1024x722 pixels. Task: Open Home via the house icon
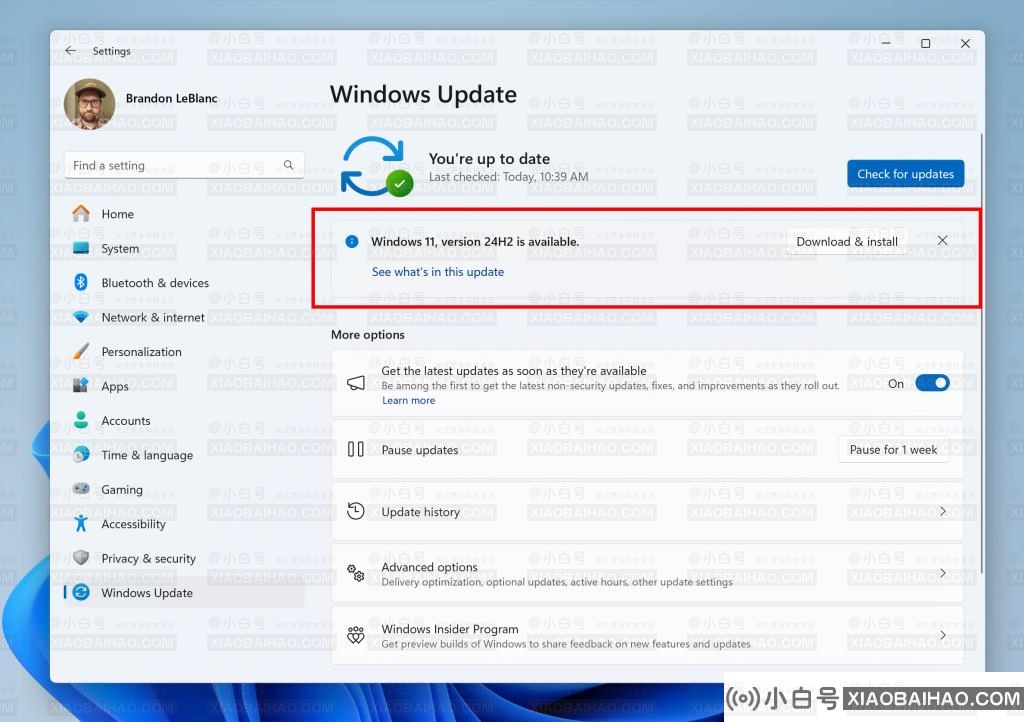pyautogui.click(x=81, y=213)
